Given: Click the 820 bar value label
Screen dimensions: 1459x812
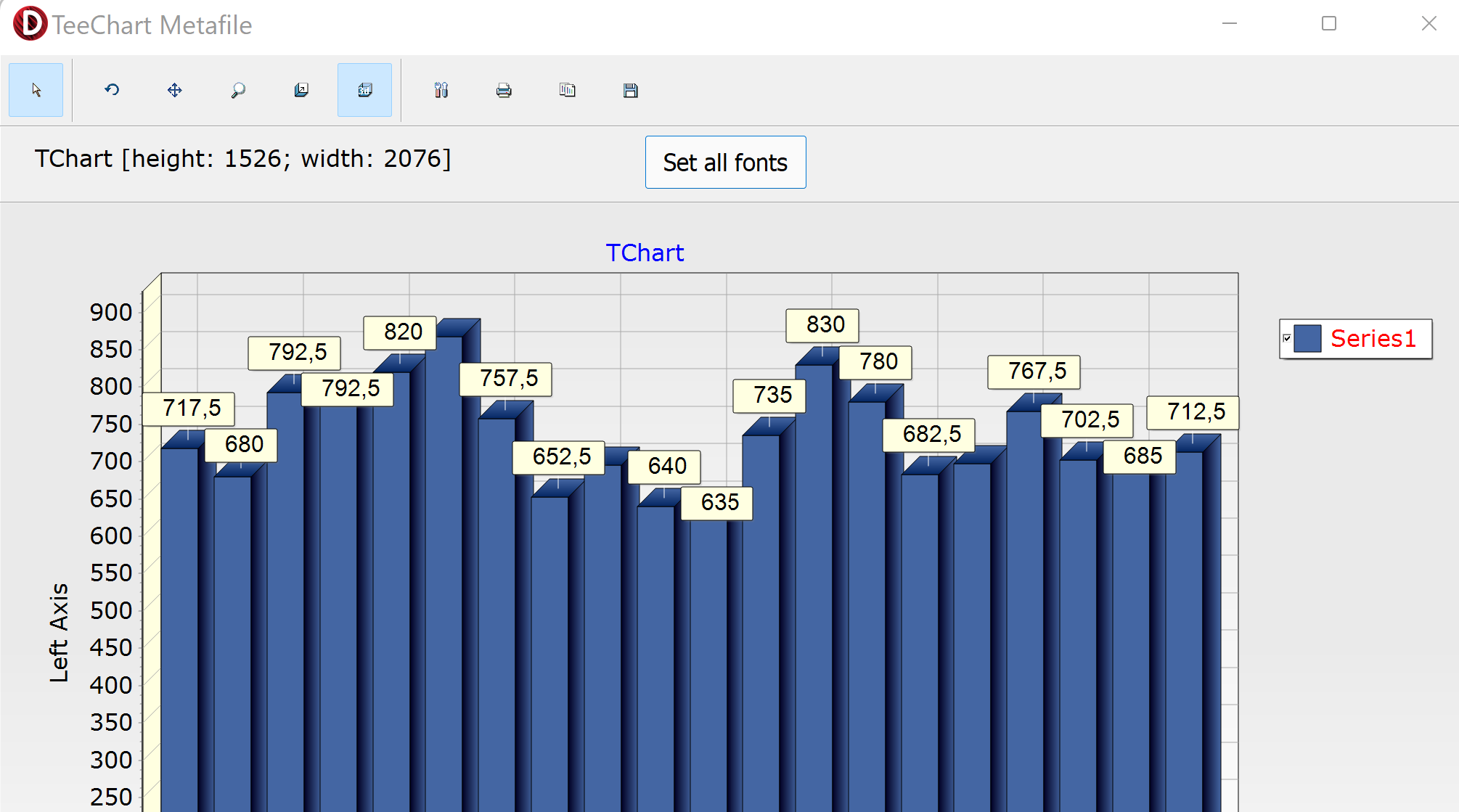Looking at the screenshot, I should pyautogui.click(x=400, y=332).
